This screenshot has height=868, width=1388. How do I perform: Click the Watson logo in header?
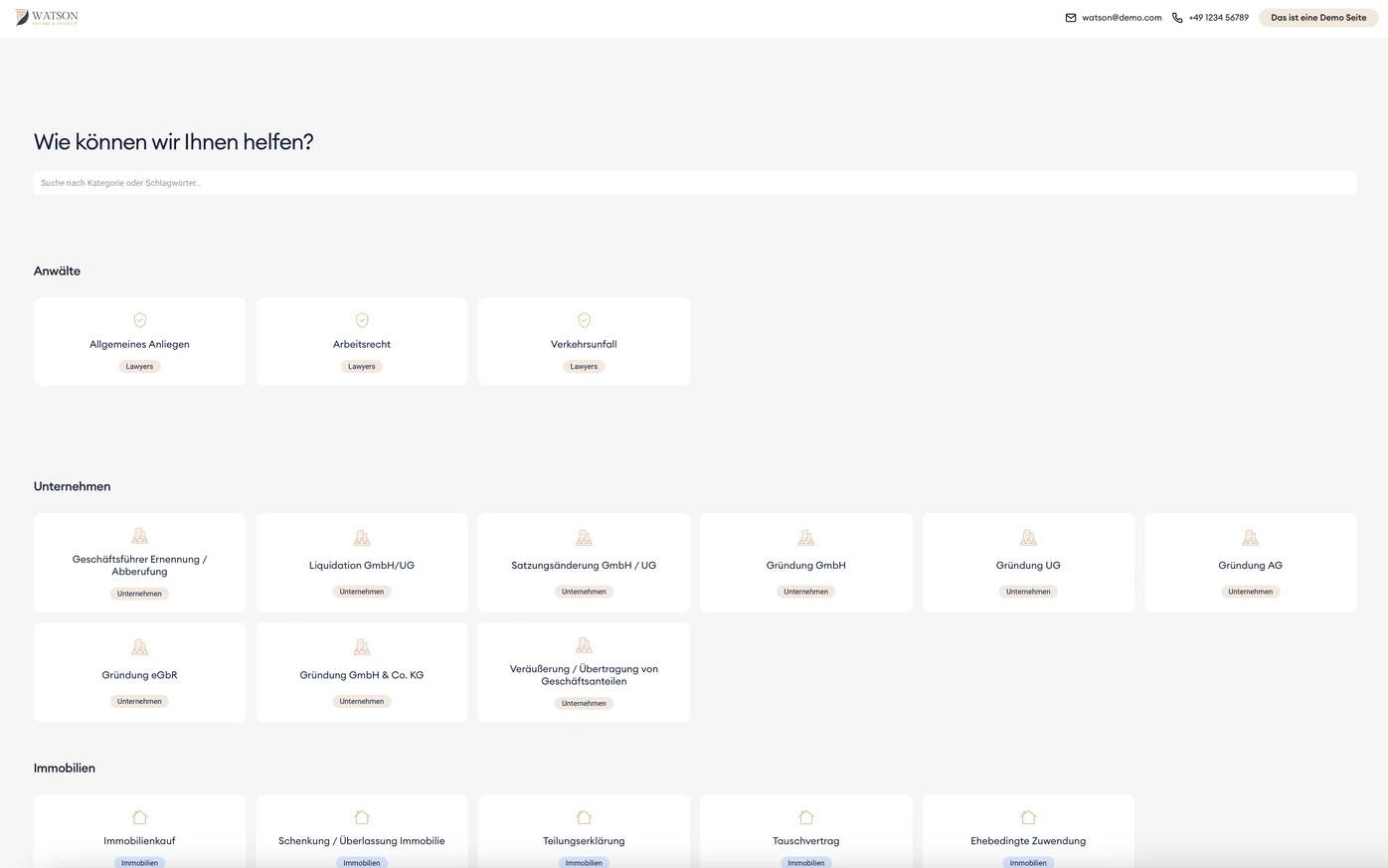[x=47, y=17]
